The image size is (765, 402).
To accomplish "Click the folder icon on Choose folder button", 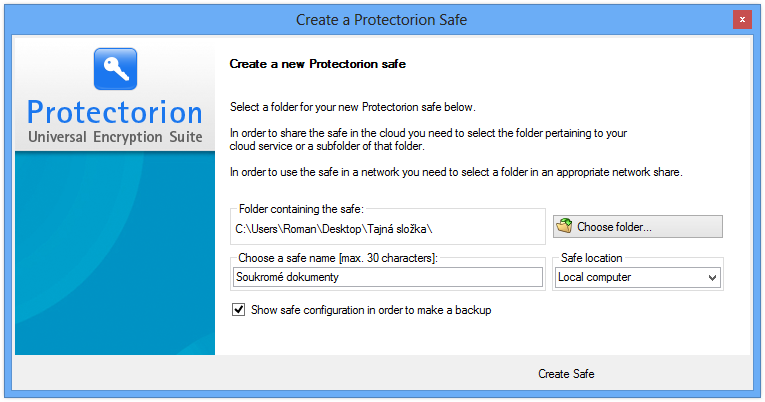I will [x=564, y=226].
